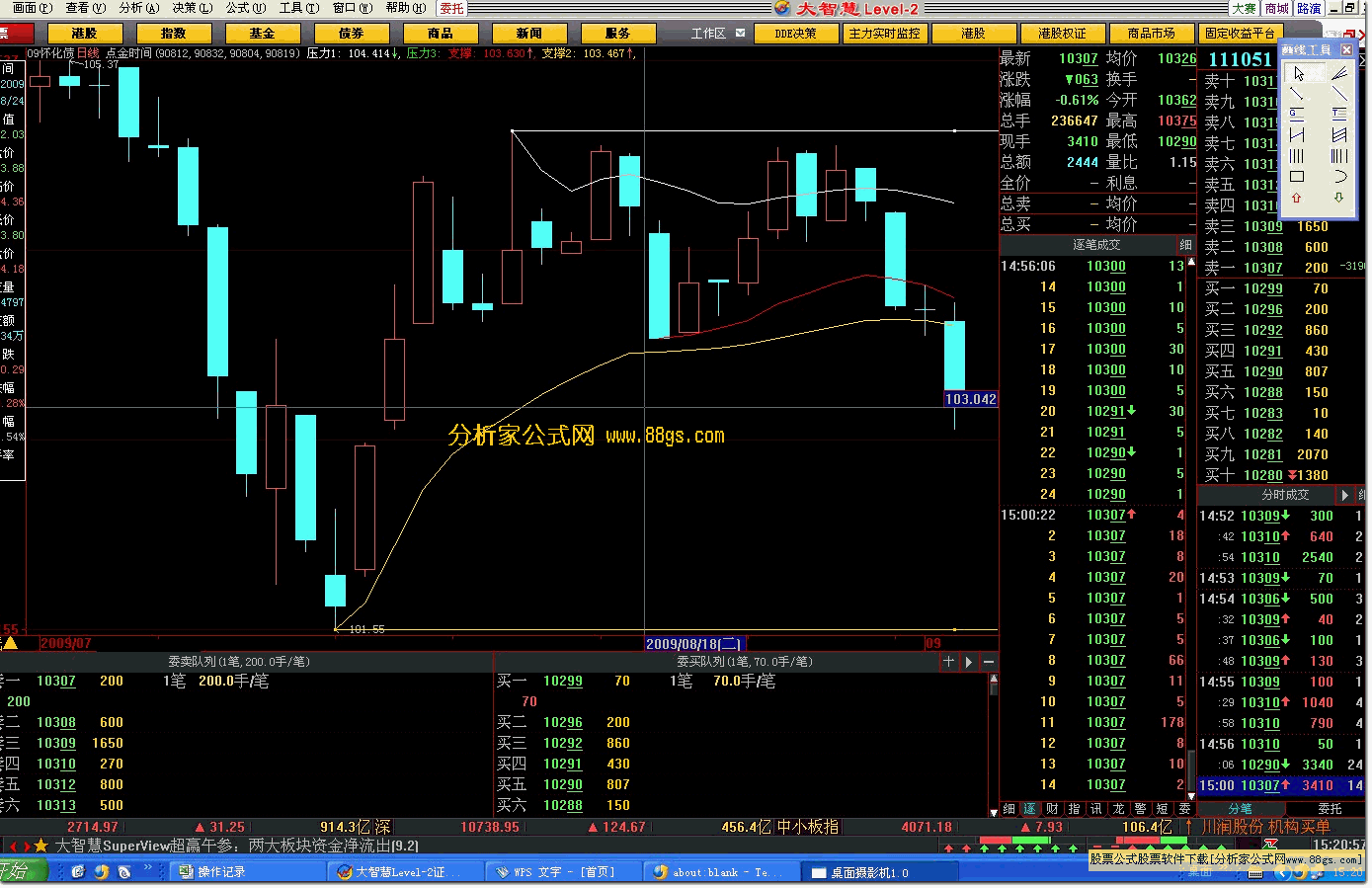Click the plus button in order queue
This screenshot has width=1372, height=888.
[x=948, y=662]
